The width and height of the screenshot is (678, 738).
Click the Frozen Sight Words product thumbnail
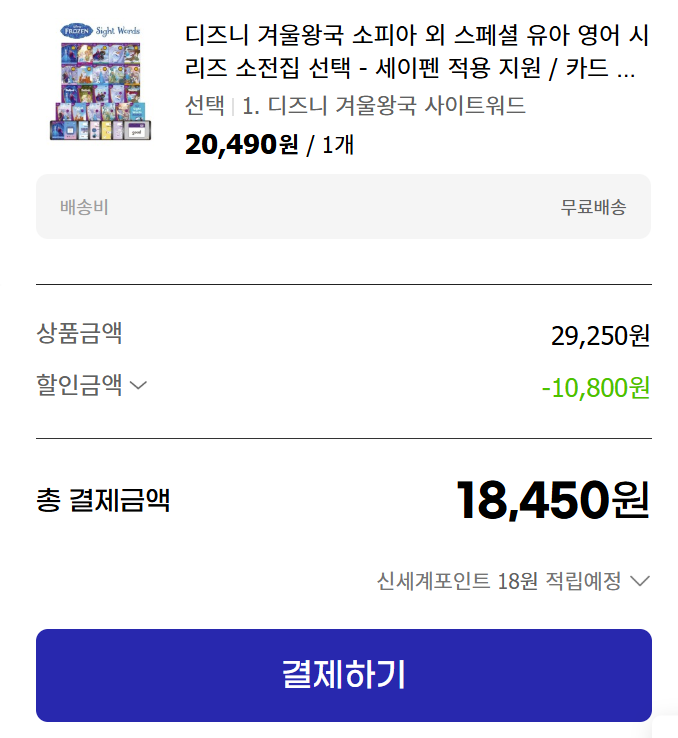point(98,82)
